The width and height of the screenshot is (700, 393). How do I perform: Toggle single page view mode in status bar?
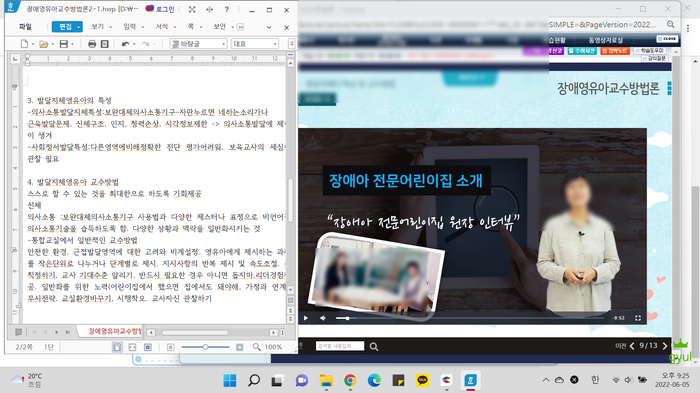coord(117,347)
